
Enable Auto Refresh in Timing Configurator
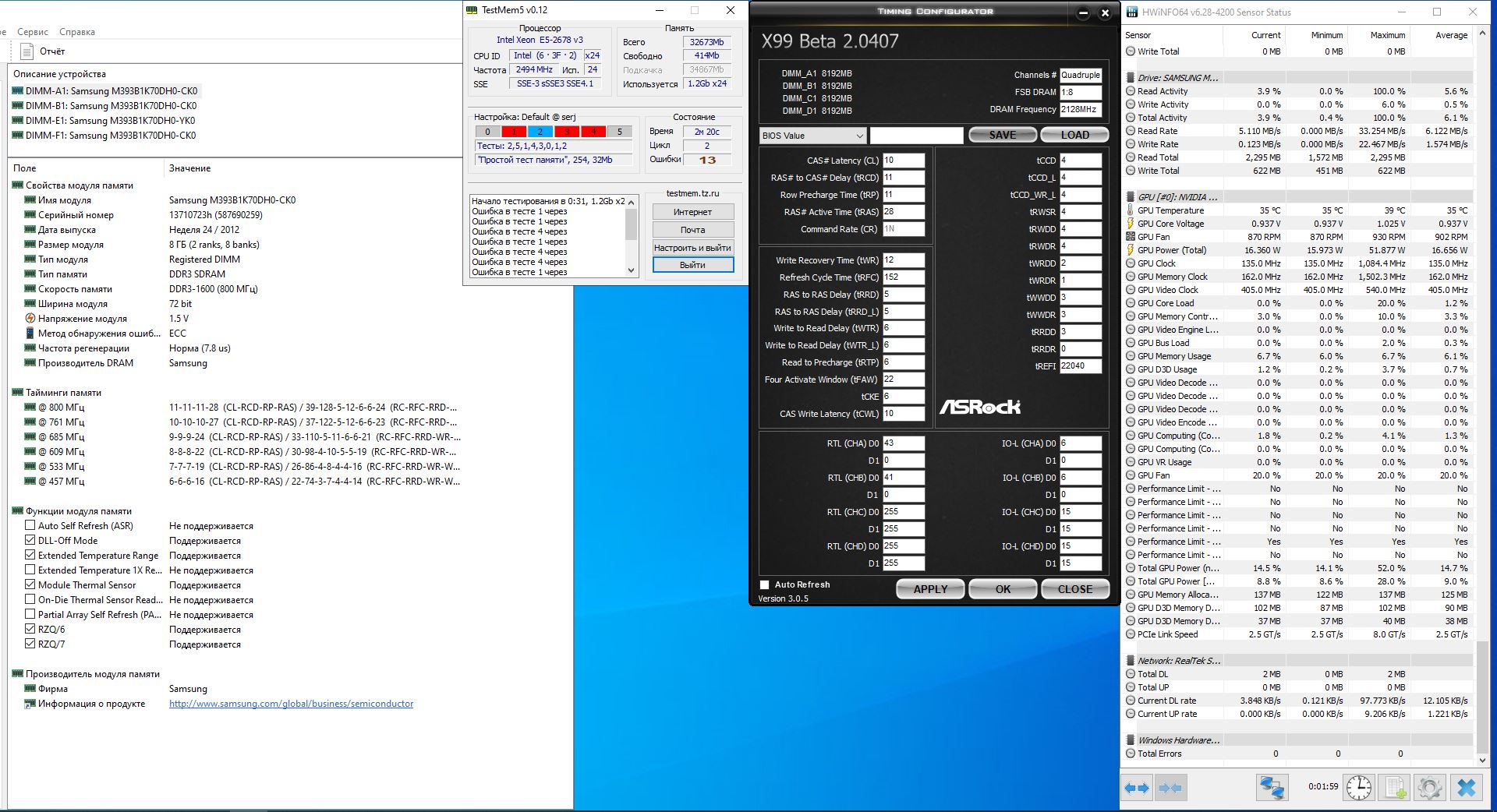pos(764,584)
